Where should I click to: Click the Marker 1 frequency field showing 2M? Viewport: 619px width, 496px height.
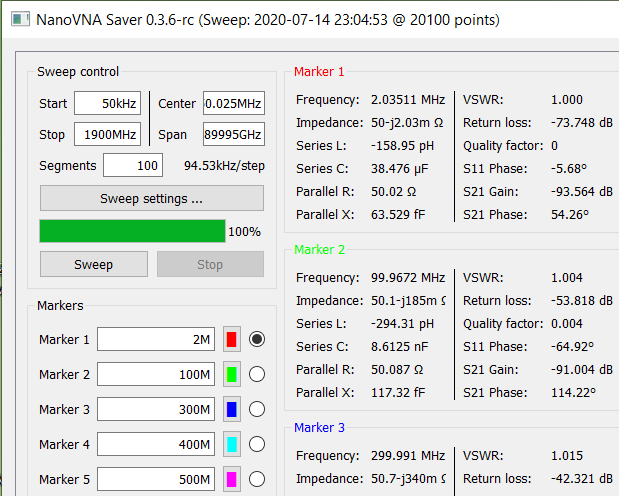156,339
